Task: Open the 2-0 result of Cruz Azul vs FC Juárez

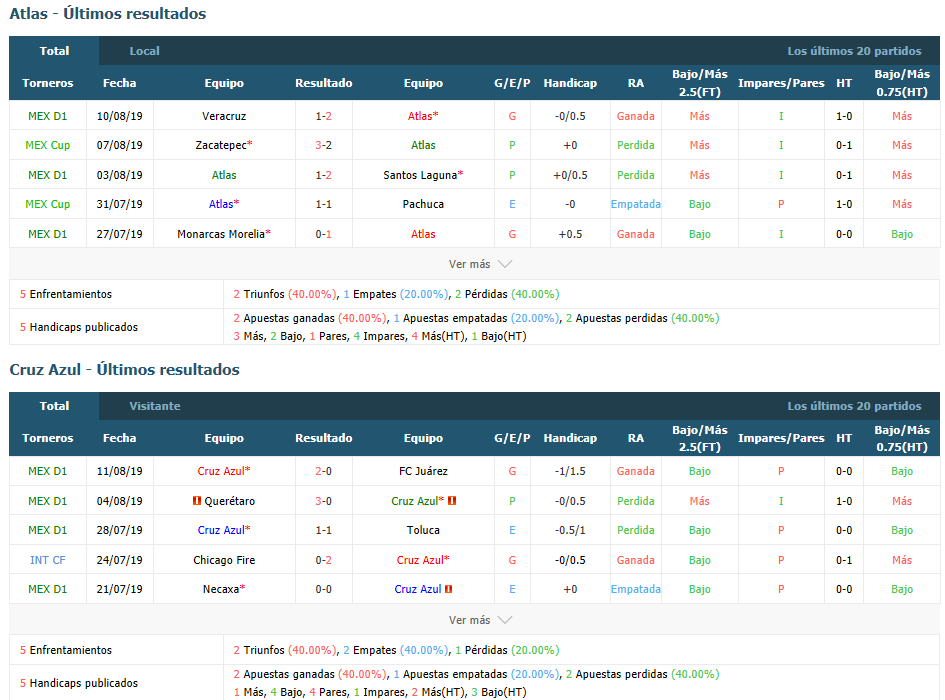Action: coord(324,471)
